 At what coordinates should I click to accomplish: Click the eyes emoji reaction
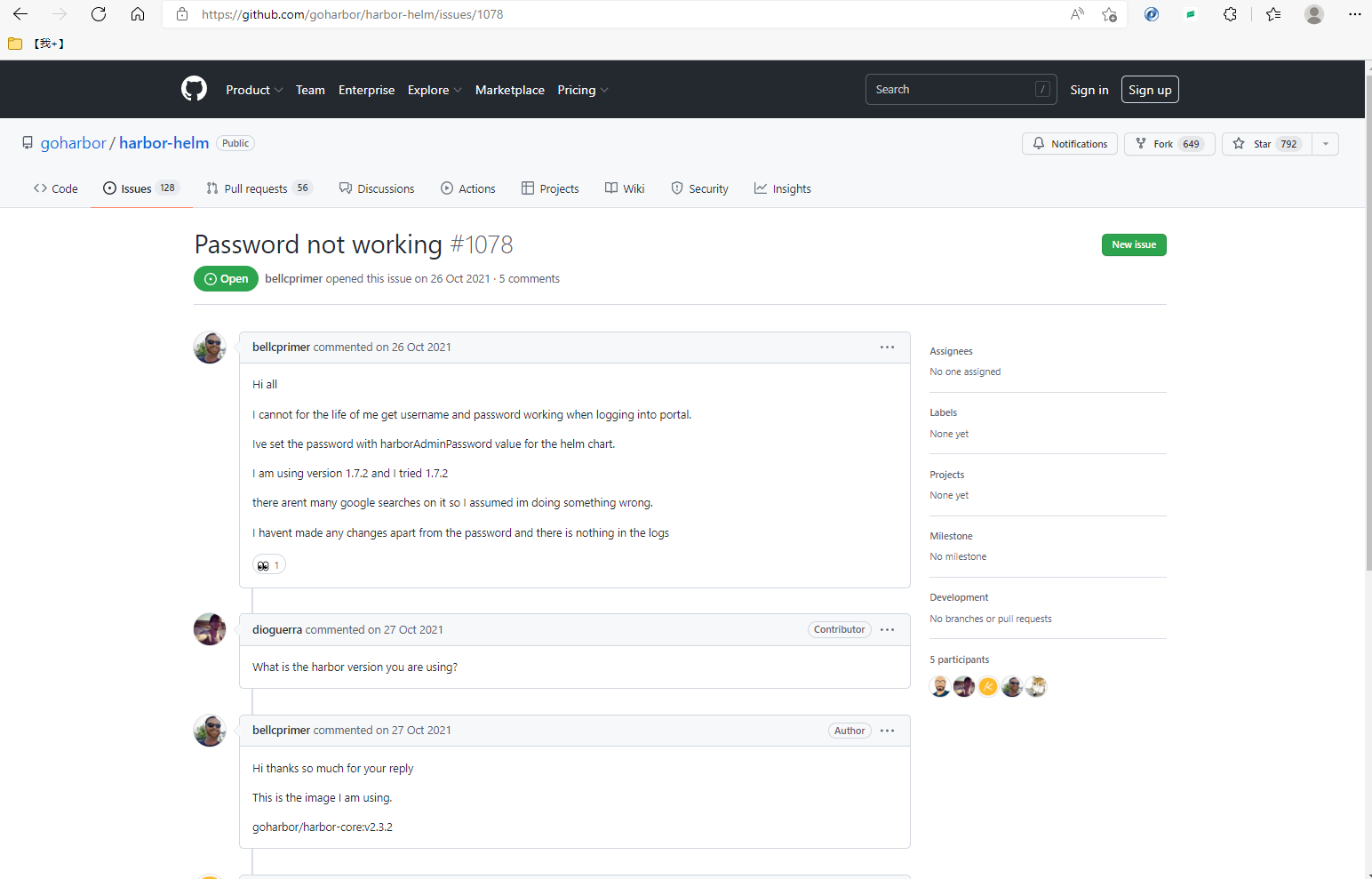click(269, 565)
